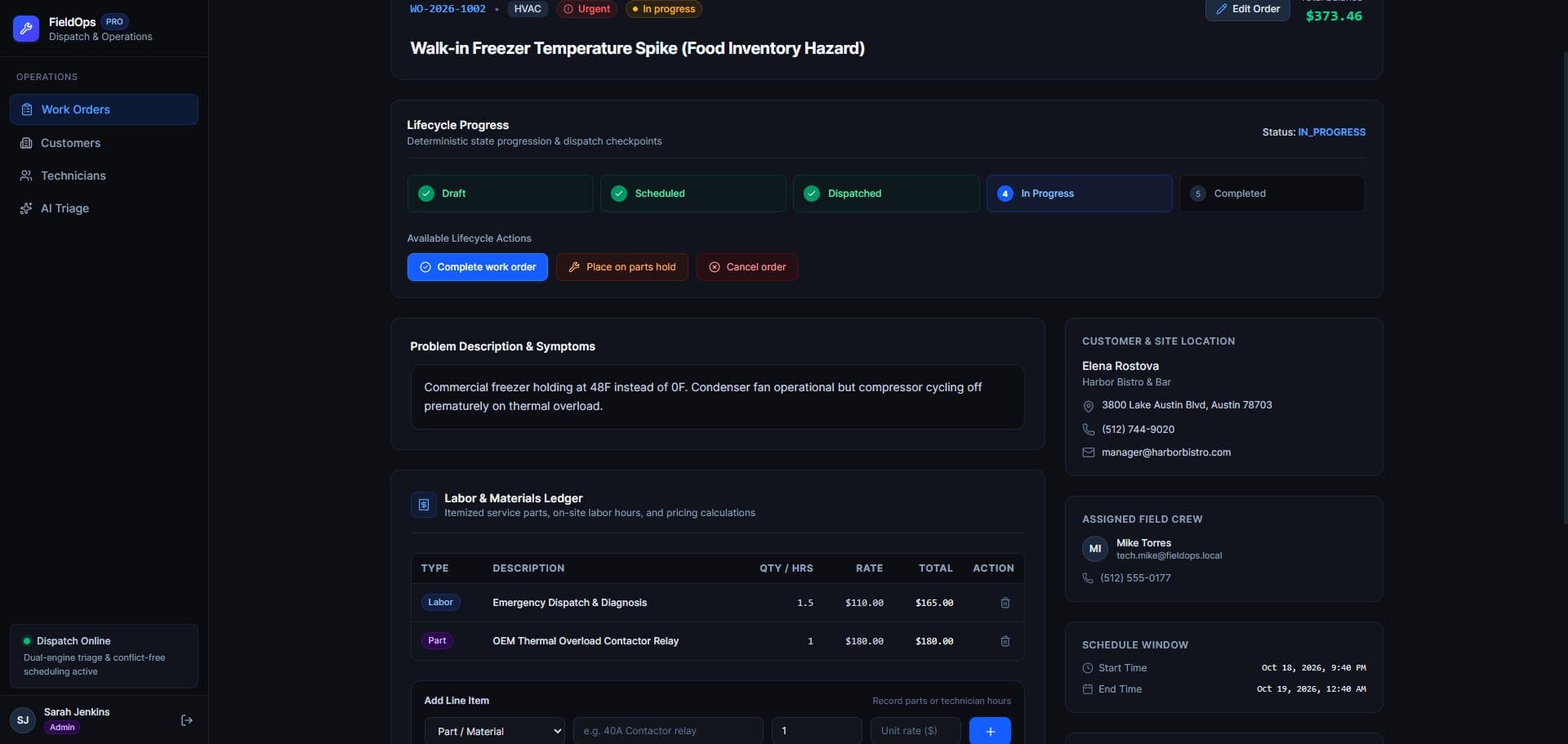Click the In progress status badge

[x=664, y=9]
